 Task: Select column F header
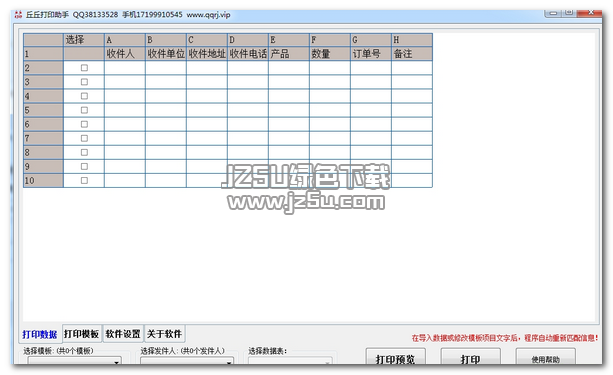[330, 40]
